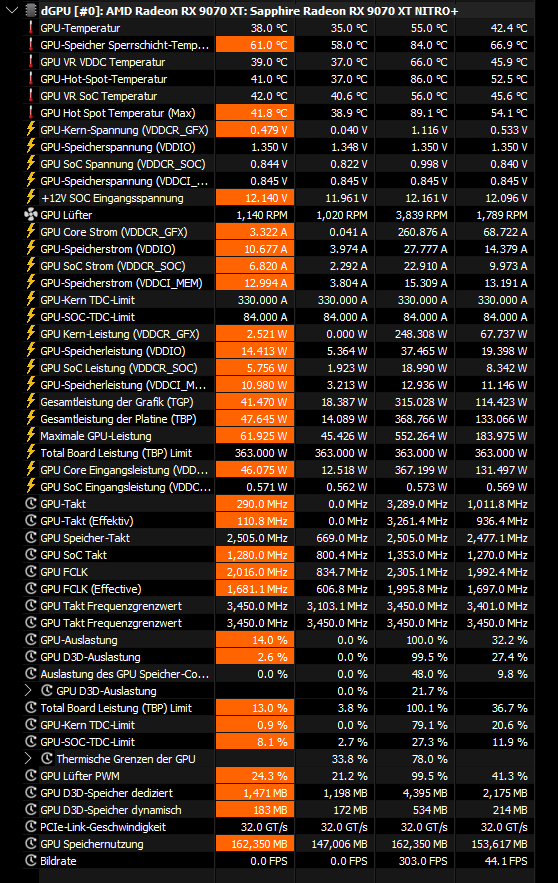Expand the GPU D3D-Auslastung sub-tree

tap(28, 690)
